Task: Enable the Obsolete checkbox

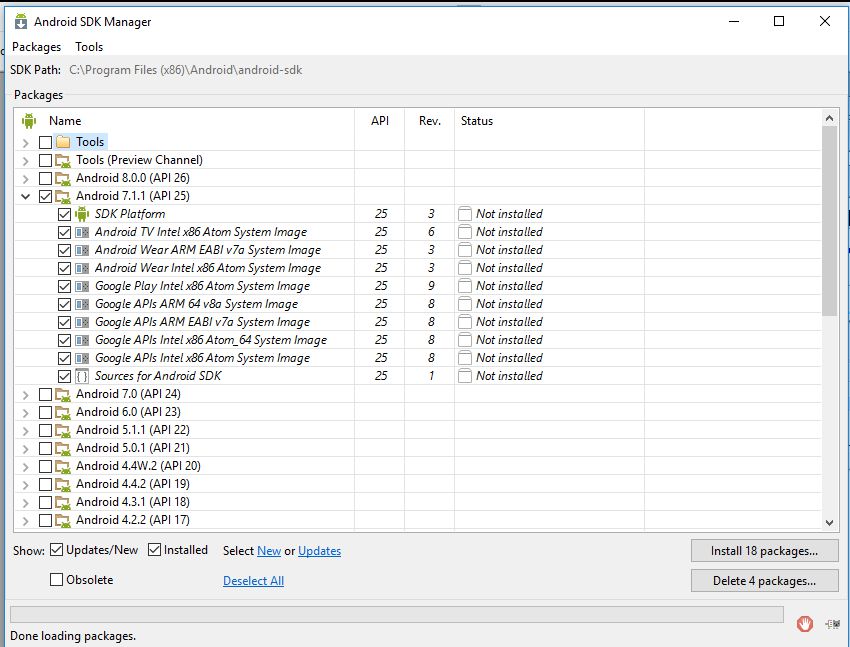Action: pyautogui.click(x=57, y=580)
